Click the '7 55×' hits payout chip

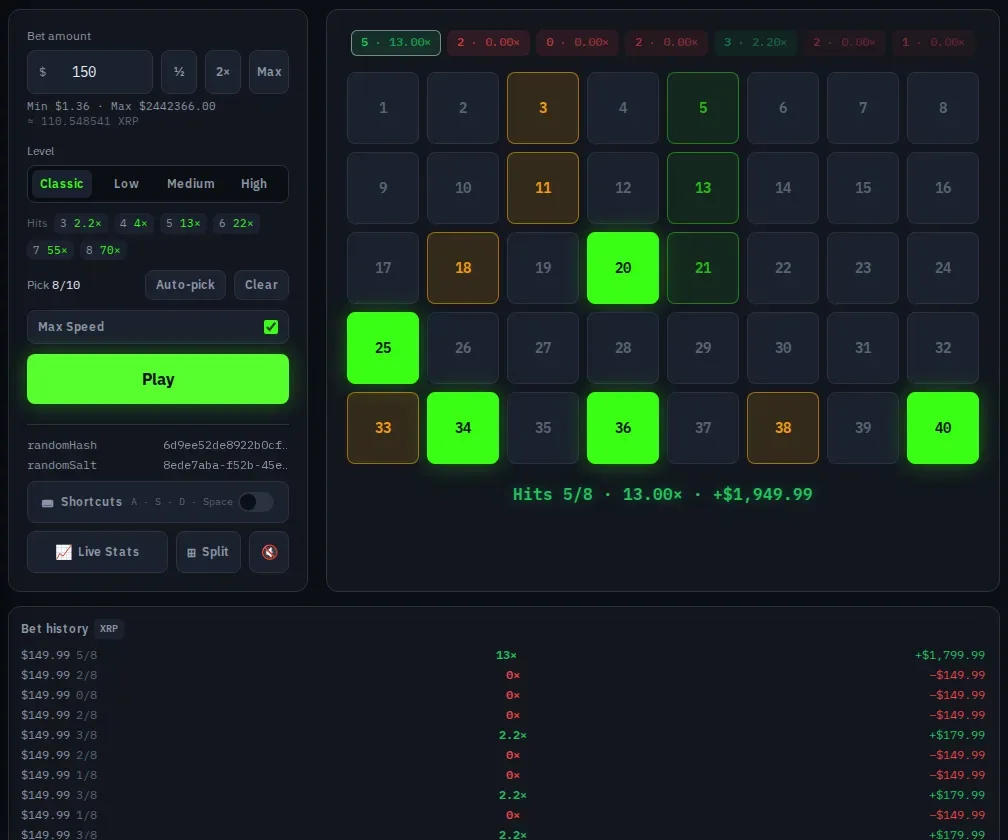[50, 250]
